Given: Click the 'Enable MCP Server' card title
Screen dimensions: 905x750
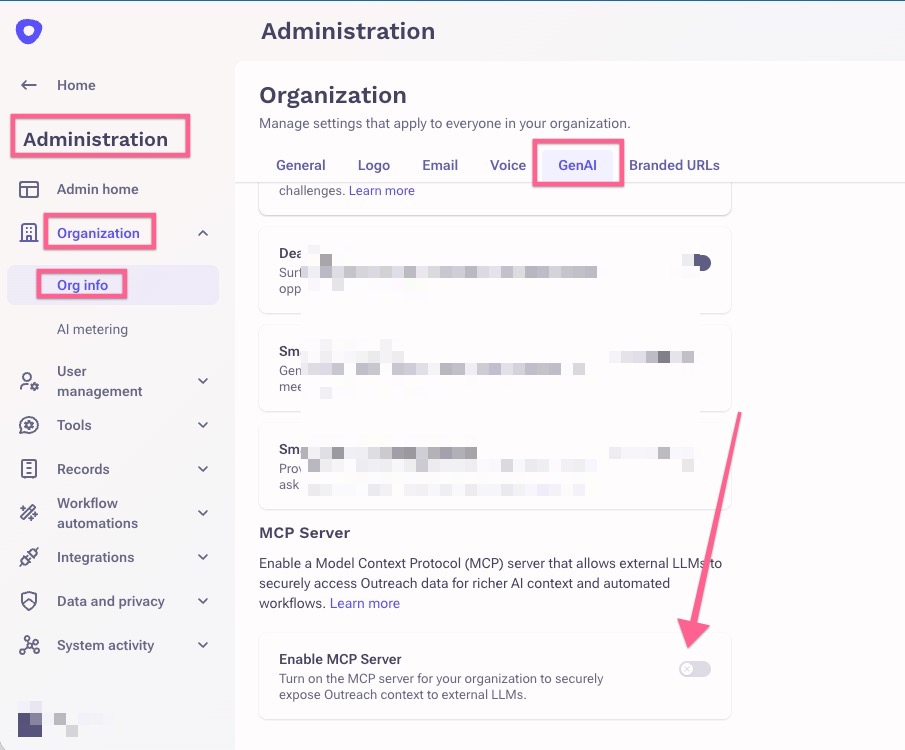Looking at the screenshot, I should 340,659.
